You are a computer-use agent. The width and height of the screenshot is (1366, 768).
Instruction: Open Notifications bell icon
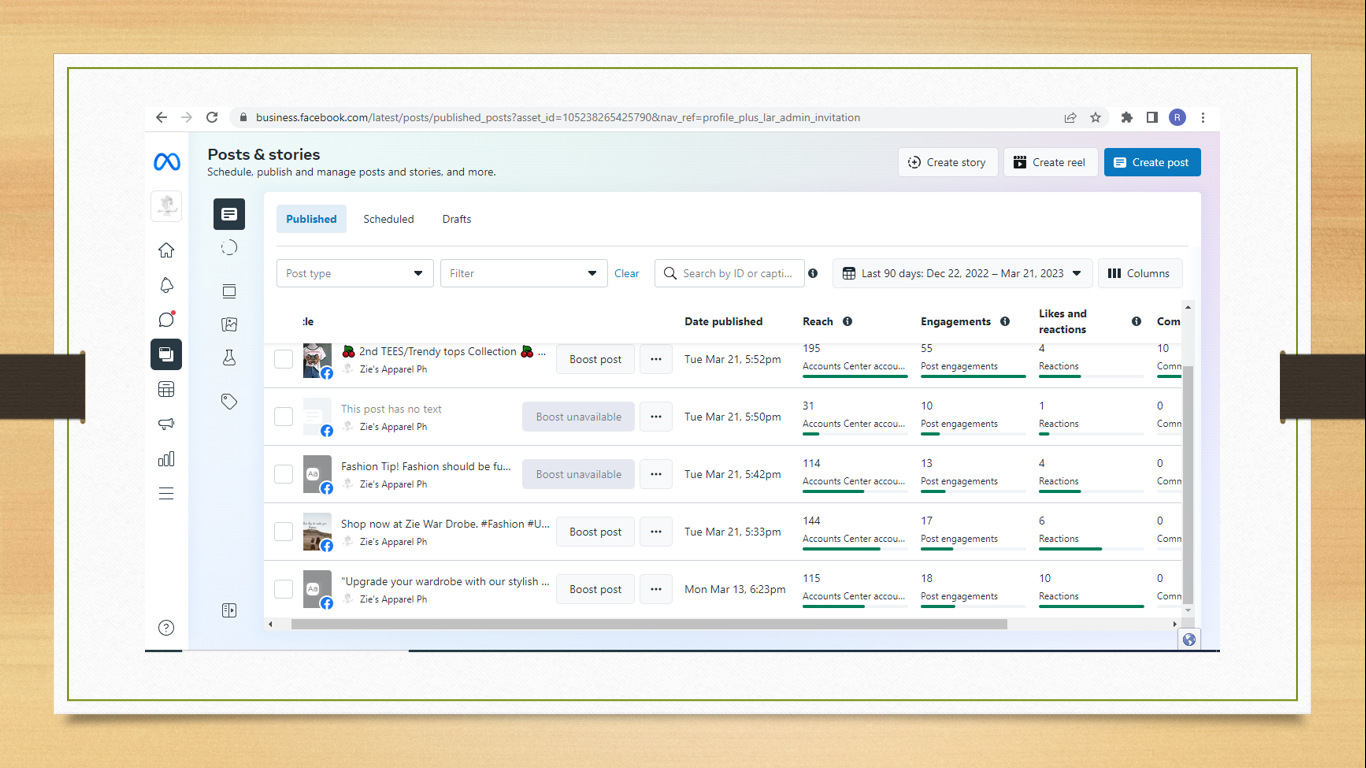click(x=166, y=285)
